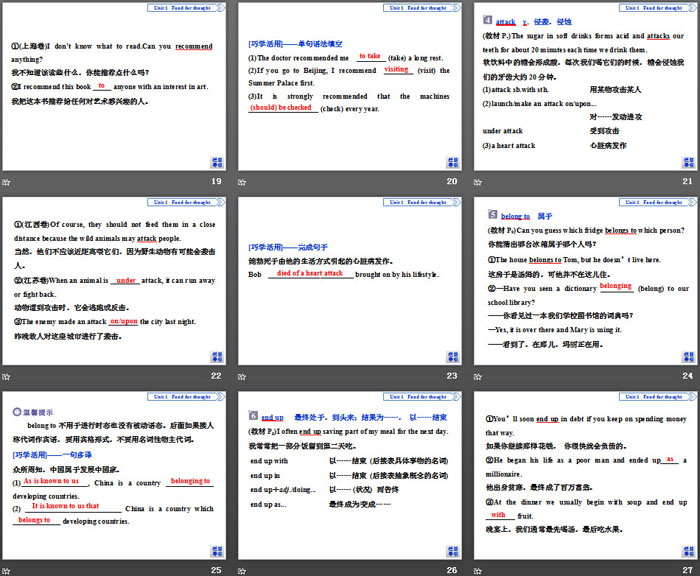Click the animation star icon under slide 22

(x=6, y=376)
